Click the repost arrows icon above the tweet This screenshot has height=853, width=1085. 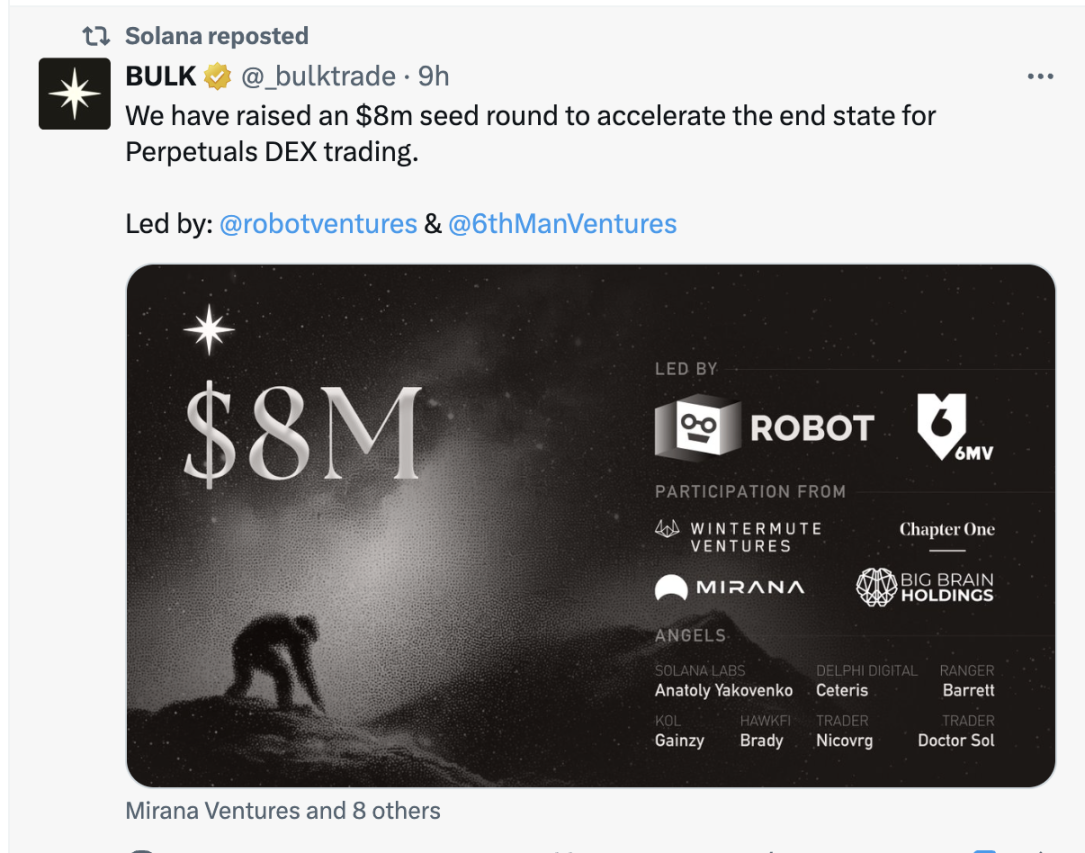pyautogui.click(x=96, y=37)
